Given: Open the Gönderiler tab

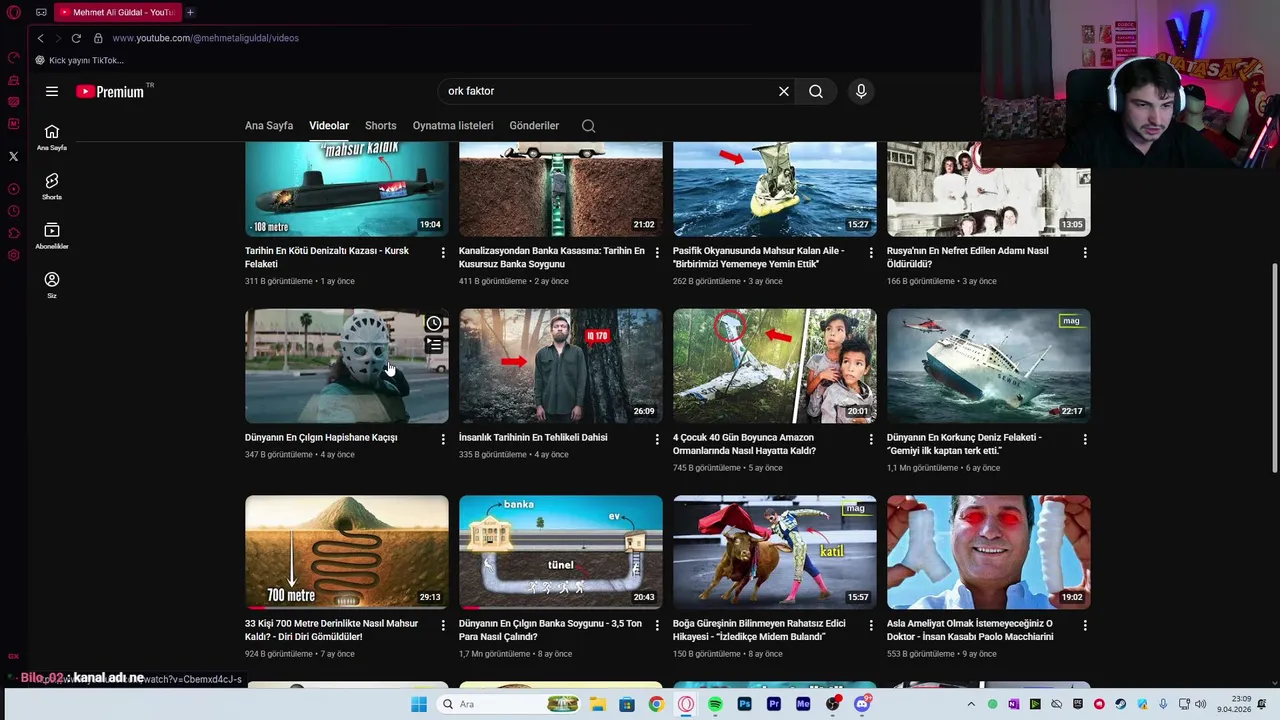Looking at the screenshot, I should (534, 126).
